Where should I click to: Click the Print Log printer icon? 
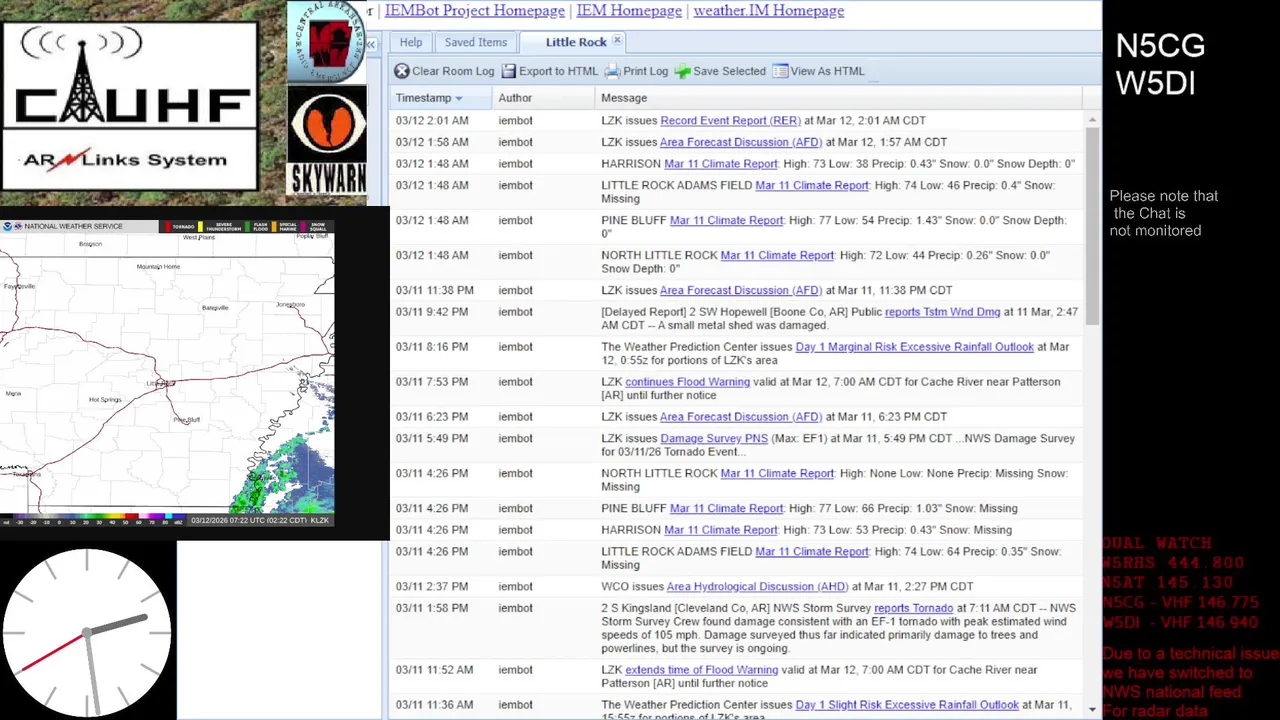(x=612, y=71)
